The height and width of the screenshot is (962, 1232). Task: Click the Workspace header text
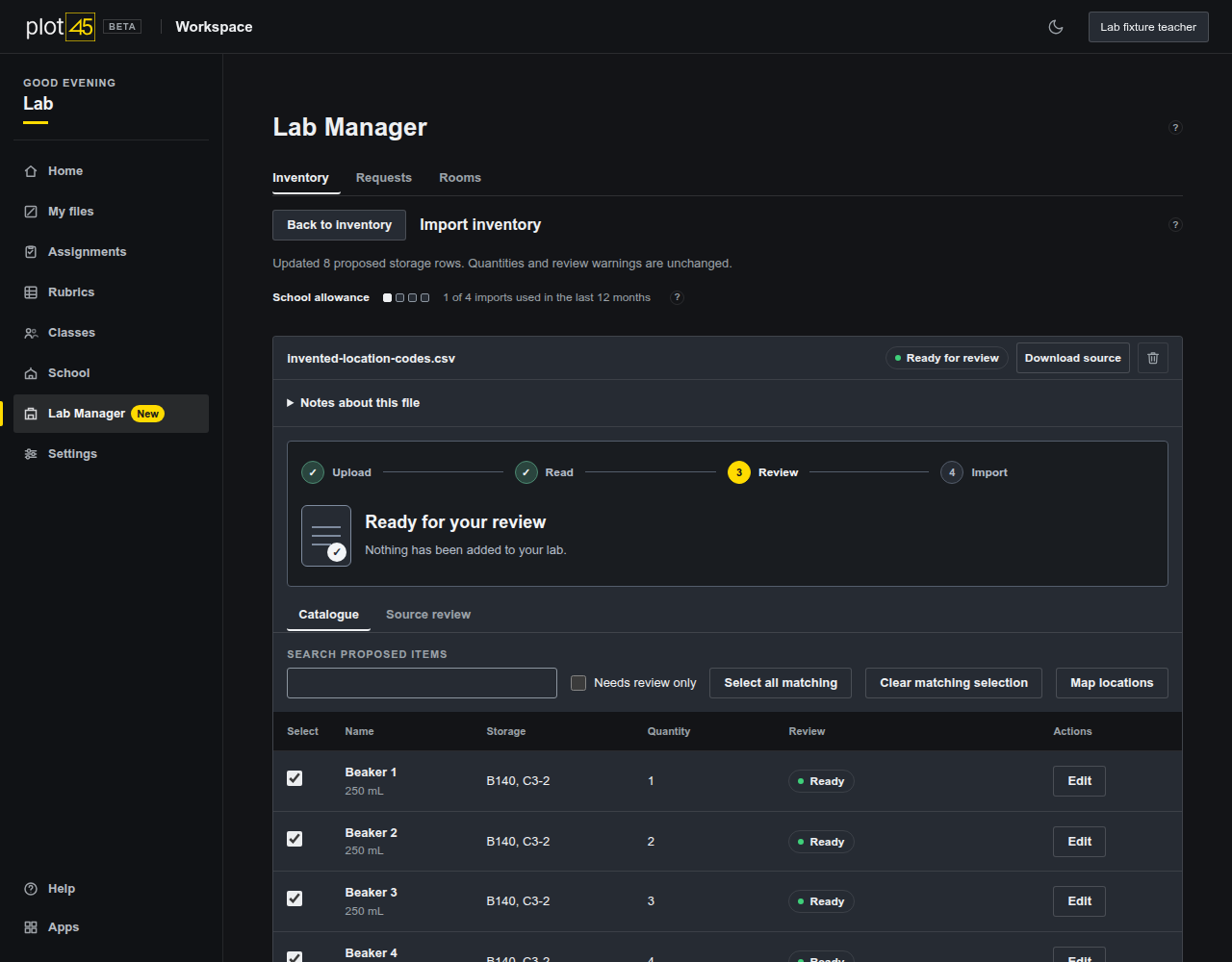tap(214, 27)
